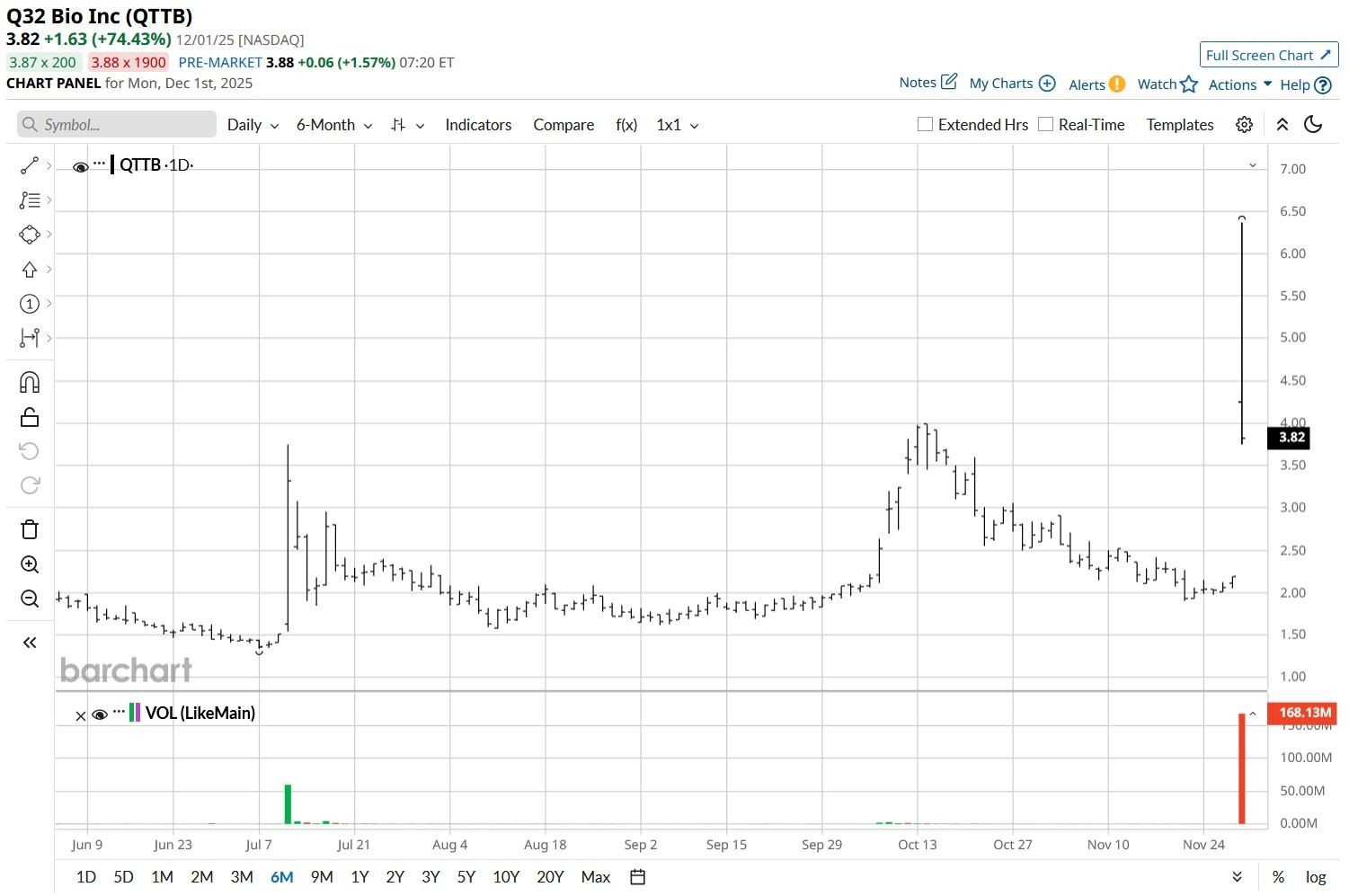This screenshot has height=896, width=1349.
Task: Open Alerts for QTTB
Action: click(x=1096, y=84)
